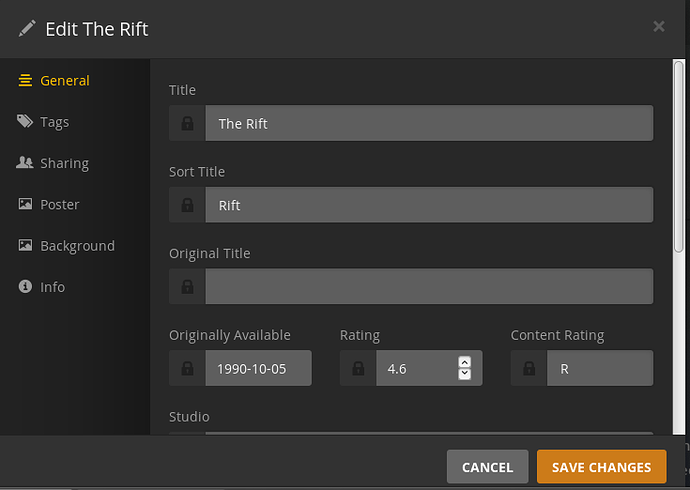The image size is (690, 490).
Task: Toggle the Originally Available lock
Action: (187, 369)
